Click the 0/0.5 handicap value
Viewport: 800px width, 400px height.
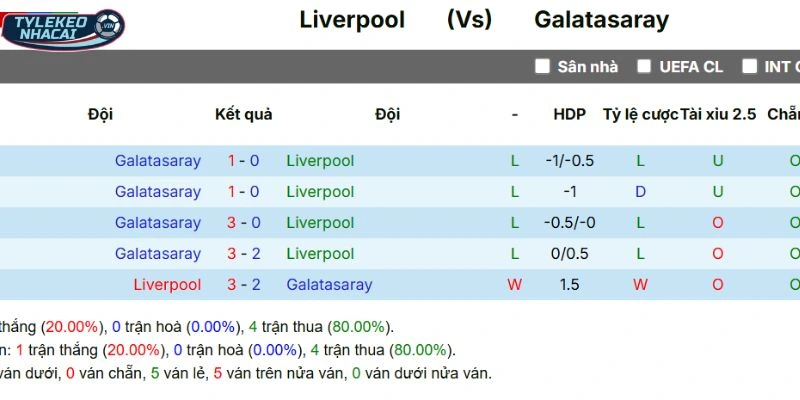coord(569,254)
